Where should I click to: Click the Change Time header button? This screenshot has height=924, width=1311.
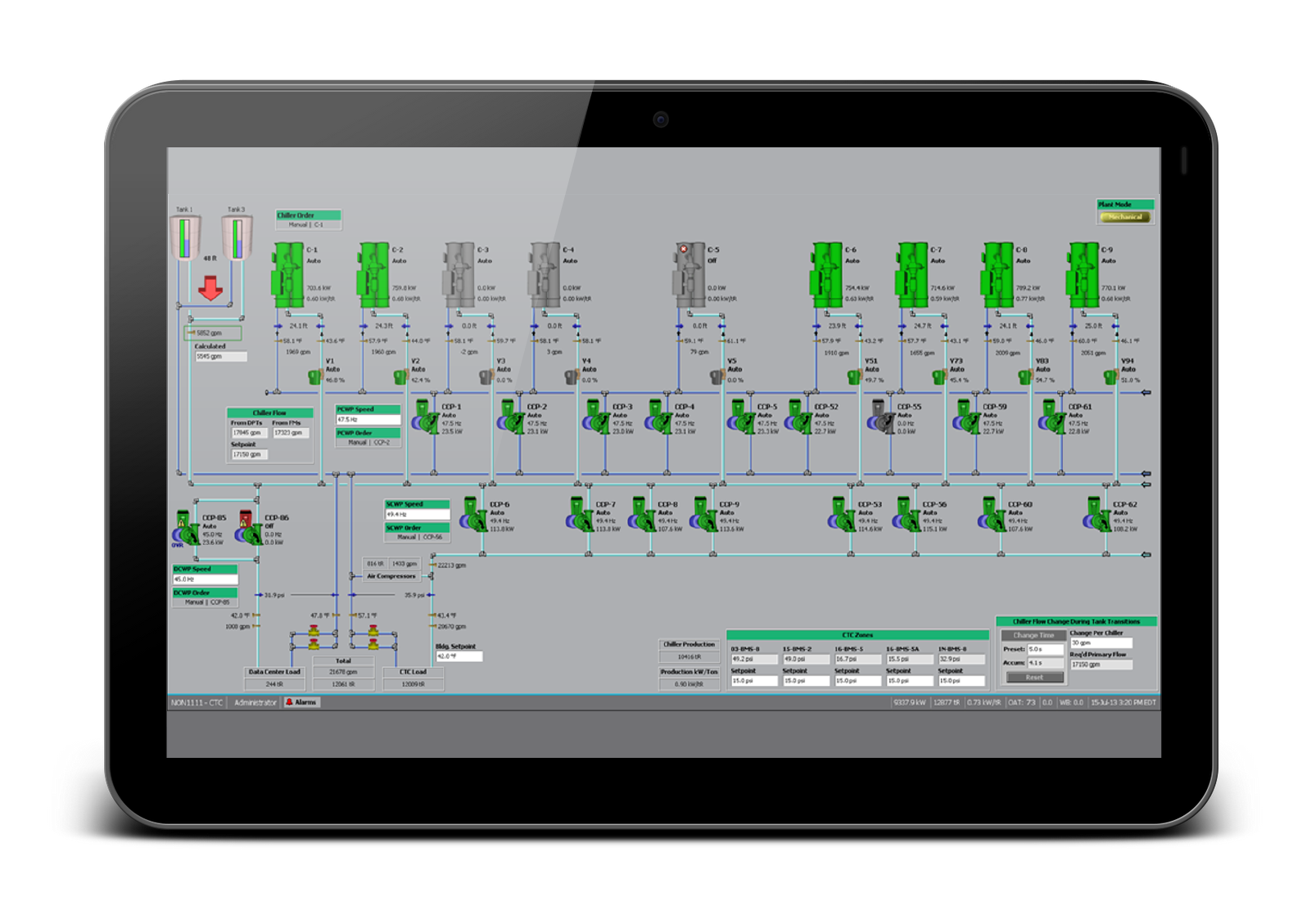1034,635
